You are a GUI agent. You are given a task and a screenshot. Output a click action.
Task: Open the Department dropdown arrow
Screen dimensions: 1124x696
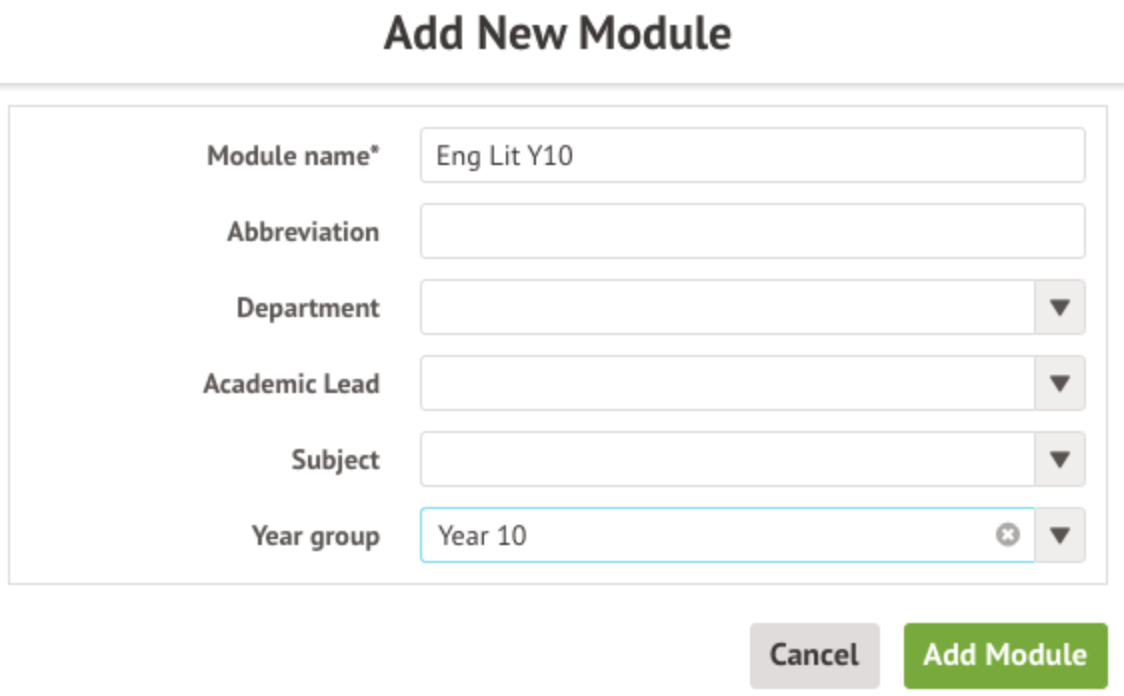coord(1060,308)
